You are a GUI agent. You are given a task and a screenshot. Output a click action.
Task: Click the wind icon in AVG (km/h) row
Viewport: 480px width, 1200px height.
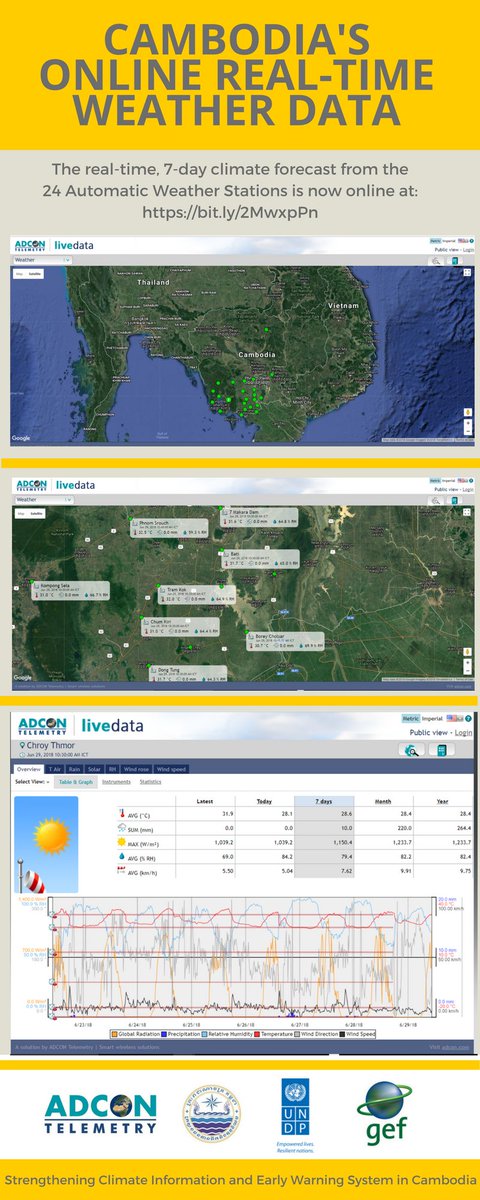point(121,870)
